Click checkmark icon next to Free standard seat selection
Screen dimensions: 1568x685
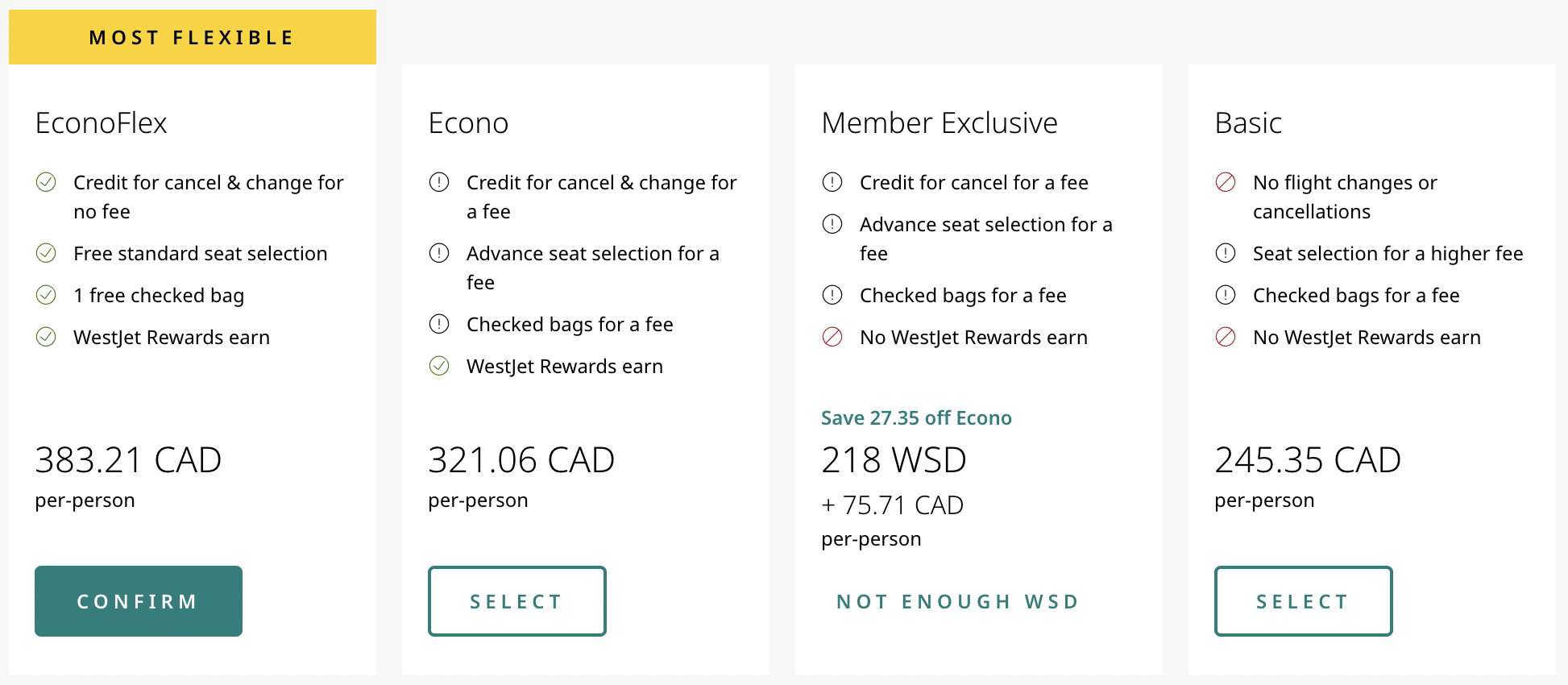(46, 253)
